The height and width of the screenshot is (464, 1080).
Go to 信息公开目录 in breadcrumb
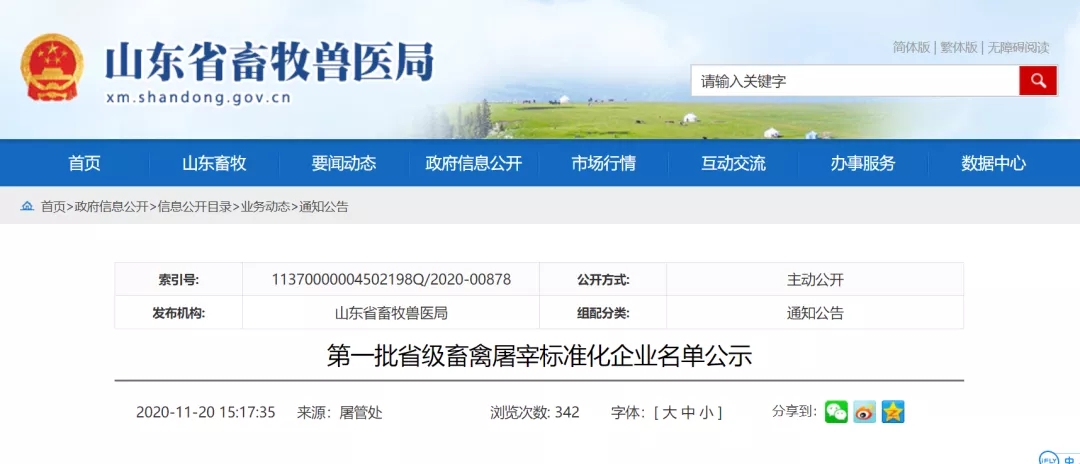195,207
